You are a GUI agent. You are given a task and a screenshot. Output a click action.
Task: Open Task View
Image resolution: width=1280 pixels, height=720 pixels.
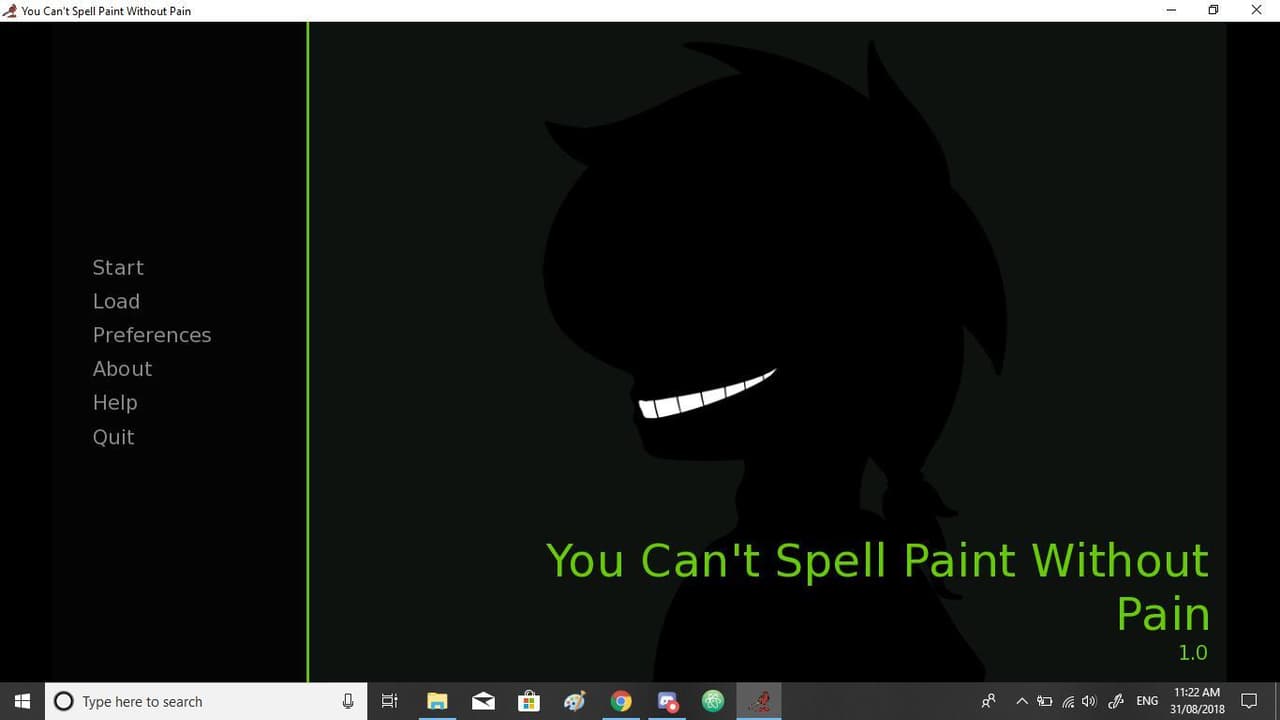click(x=390, y=701)
